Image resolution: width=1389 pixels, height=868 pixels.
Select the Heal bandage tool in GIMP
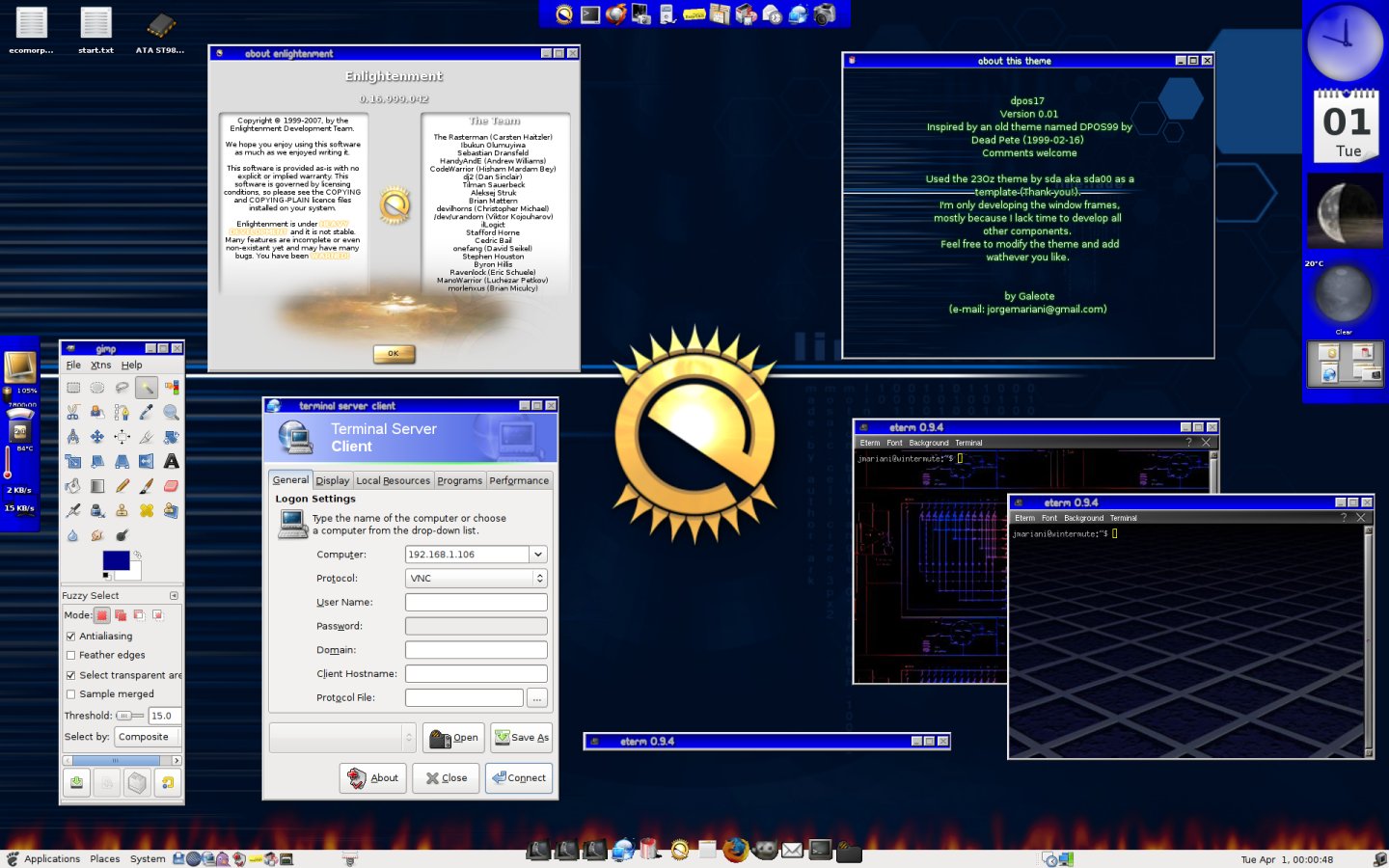[x=147, y=510]
